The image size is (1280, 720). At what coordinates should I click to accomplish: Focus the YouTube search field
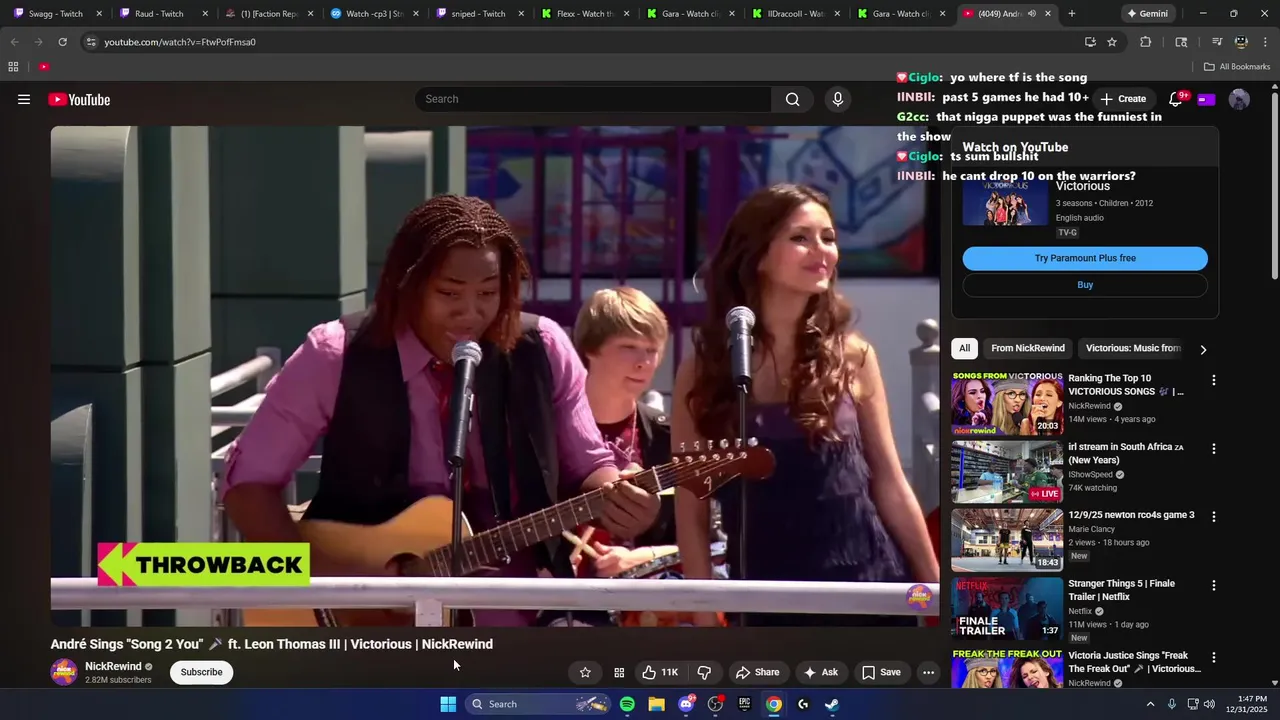(x=593, y=99)
